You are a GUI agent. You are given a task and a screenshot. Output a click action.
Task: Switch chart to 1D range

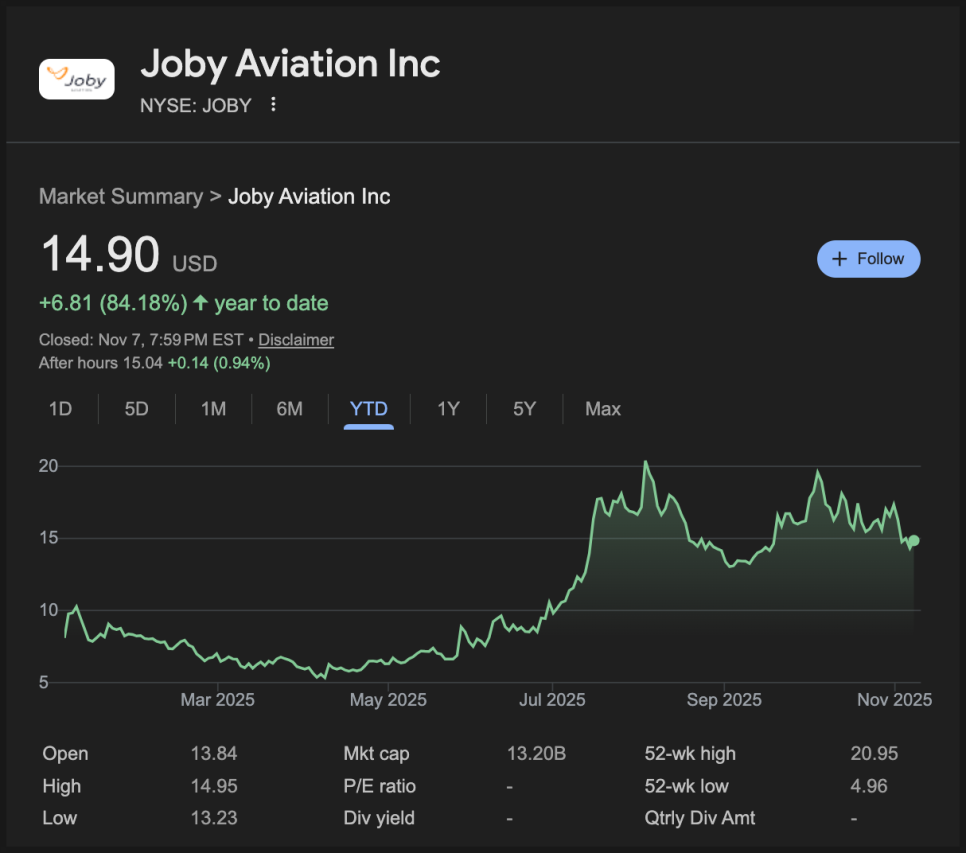pyautogui.click(x=60, y=409)
